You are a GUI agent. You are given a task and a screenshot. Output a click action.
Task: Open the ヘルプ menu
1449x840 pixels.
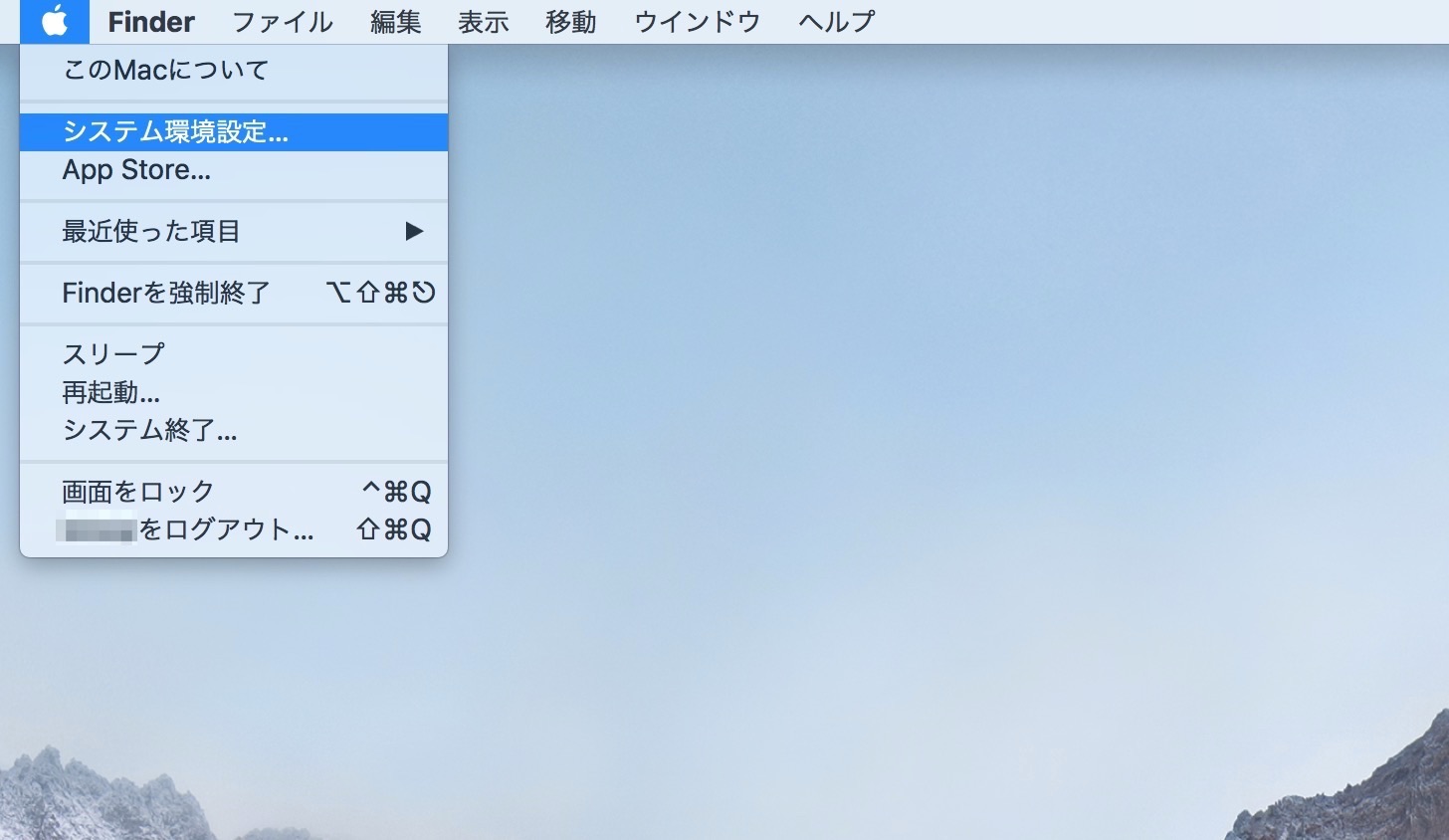click(x=837, y=21)
